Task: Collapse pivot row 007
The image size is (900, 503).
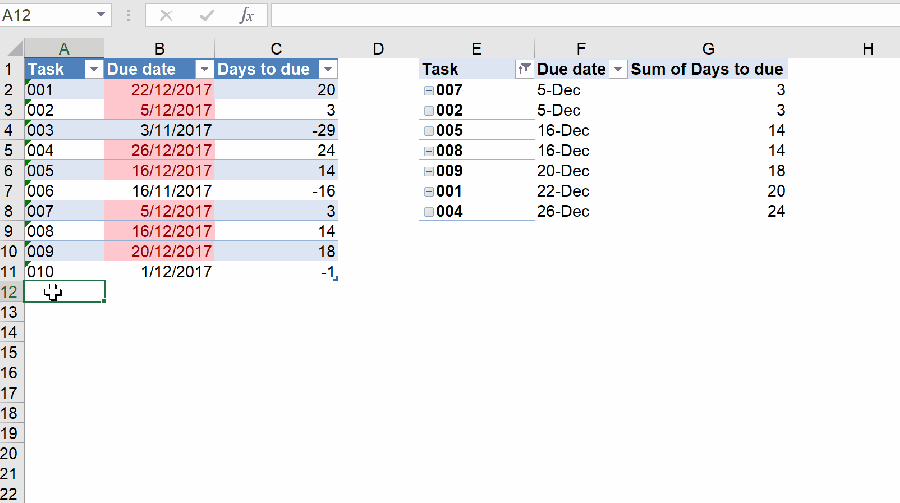Action: pos(428,90)
